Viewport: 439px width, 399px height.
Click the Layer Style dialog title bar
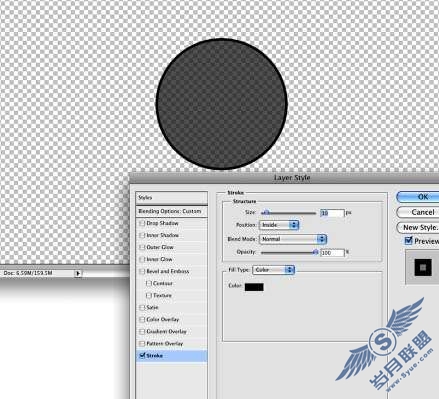(x=284, y=178)
